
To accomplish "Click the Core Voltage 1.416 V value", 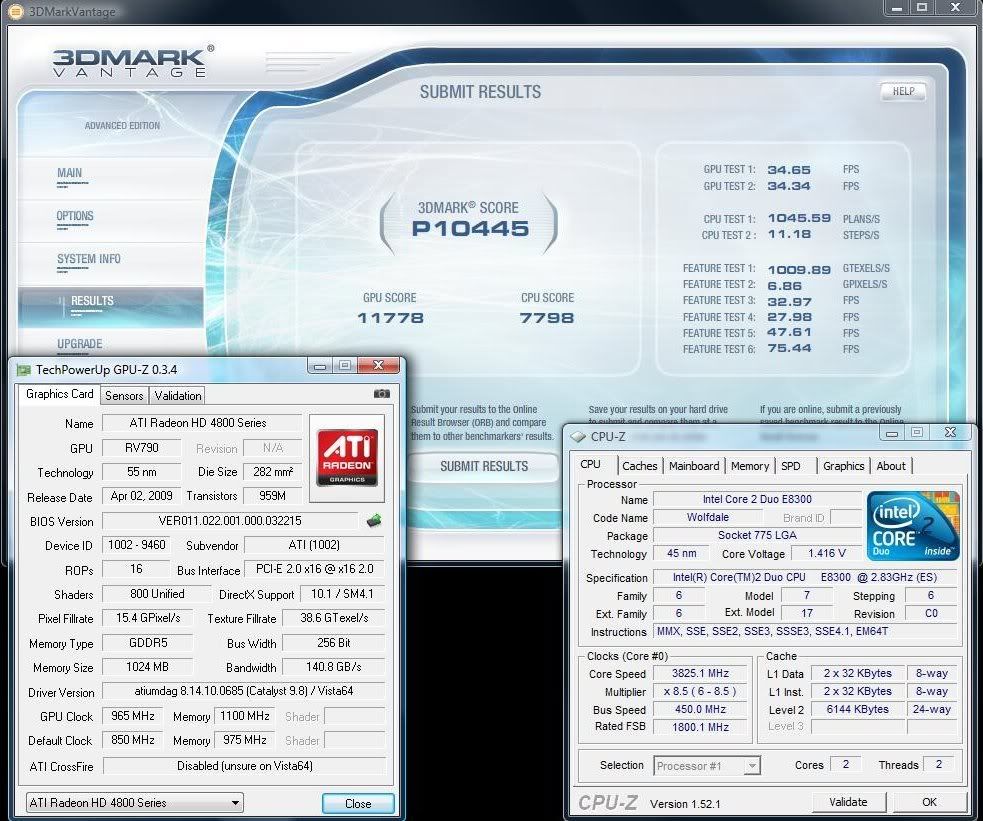I will point(826,553).
